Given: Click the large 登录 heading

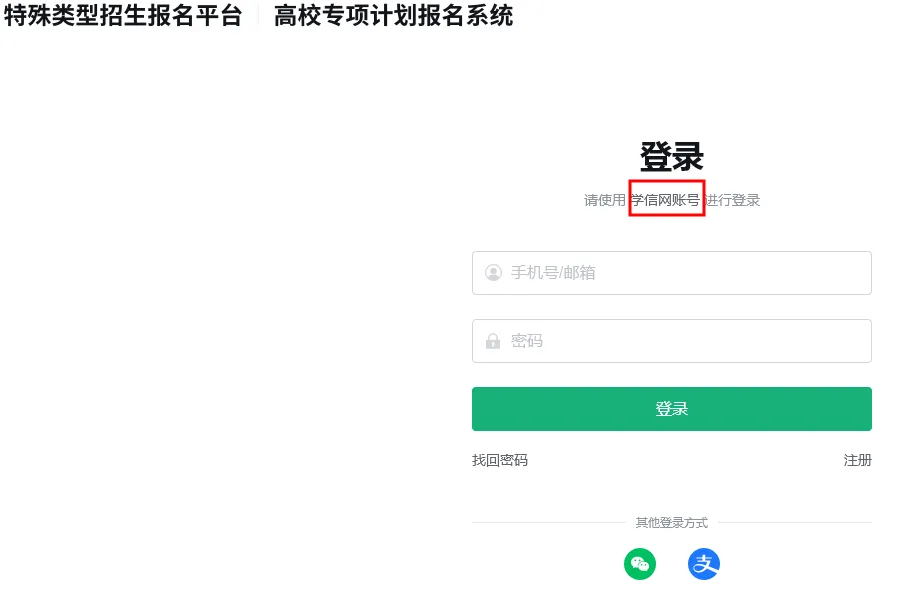Looking at the screenshot, I should (x=672, y=157).
